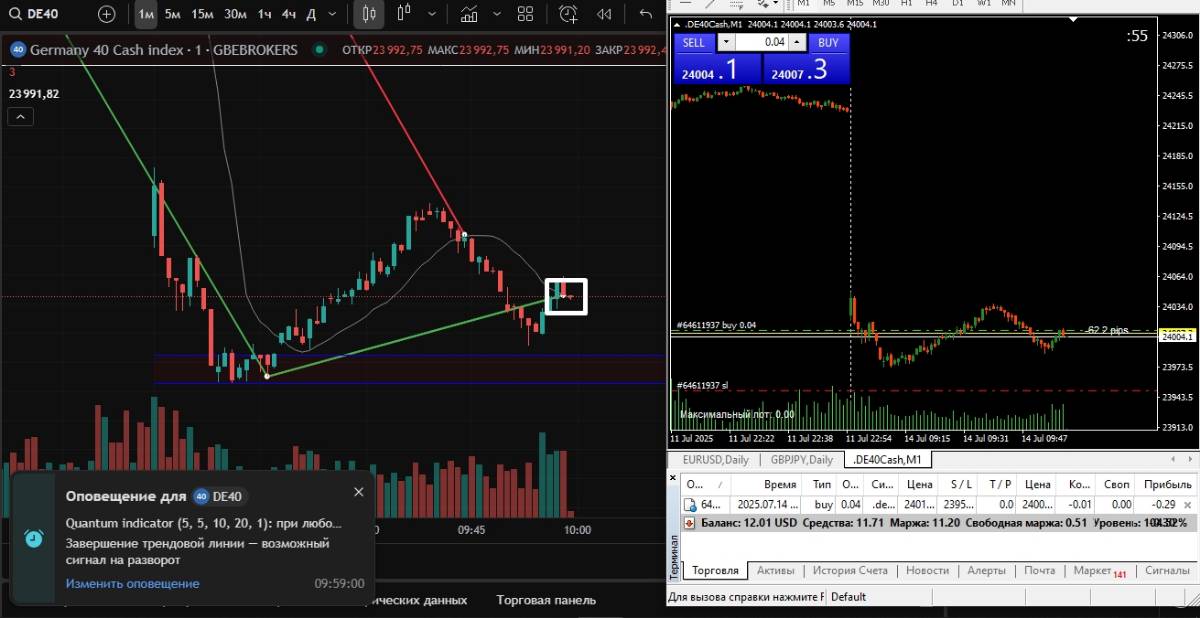Expand the indicators favorites dropdown arrow
This screenshot has width=1200, height=618.
tap(497, 14)
